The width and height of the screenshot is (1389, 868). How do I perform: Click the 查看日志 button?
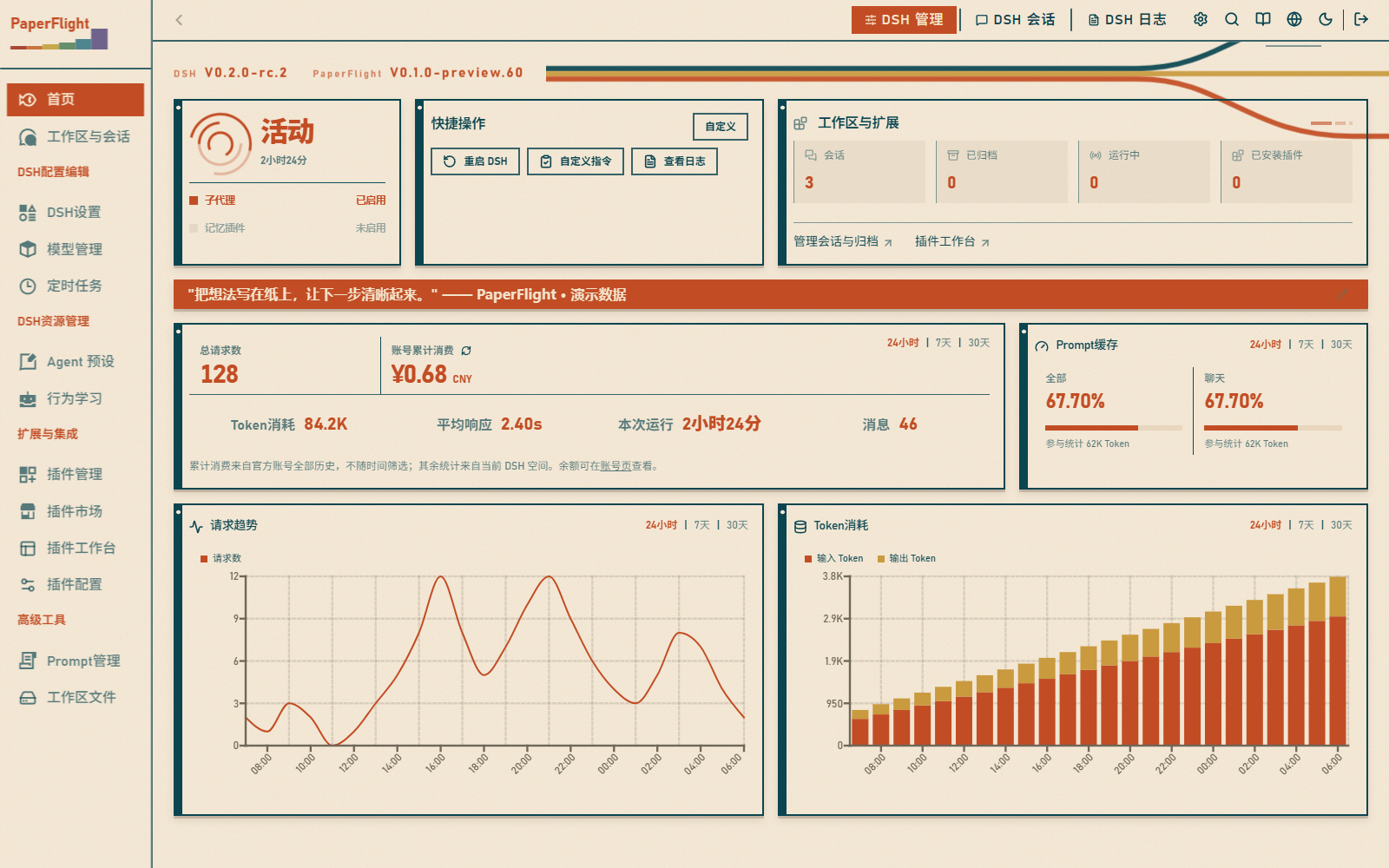coord(675,161)
